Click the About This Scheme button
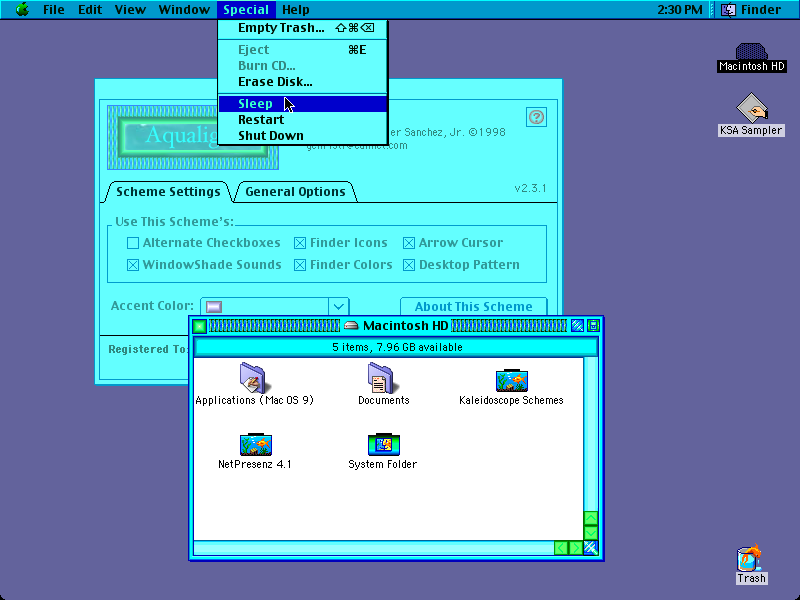 (473, 306)
